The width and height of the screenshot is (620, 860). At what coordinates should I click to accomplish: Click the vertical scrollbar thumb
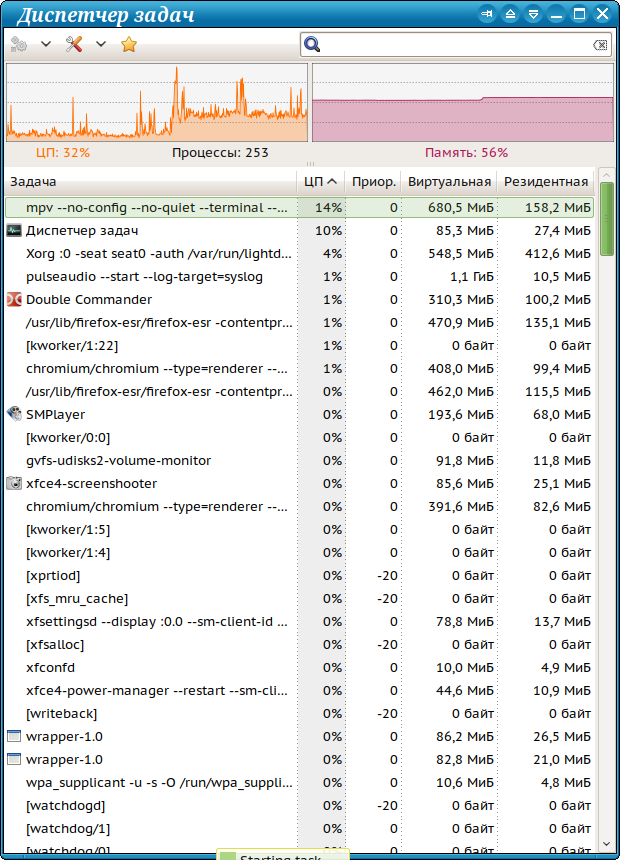[606, 219]
